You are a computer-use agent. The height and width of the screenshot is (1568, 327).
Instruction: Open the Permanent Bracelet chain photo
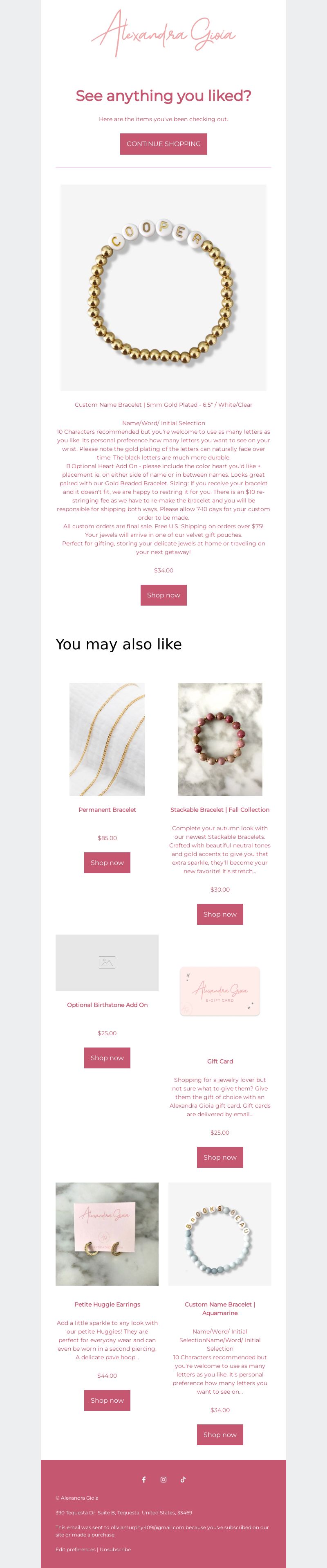pos(107,739)
